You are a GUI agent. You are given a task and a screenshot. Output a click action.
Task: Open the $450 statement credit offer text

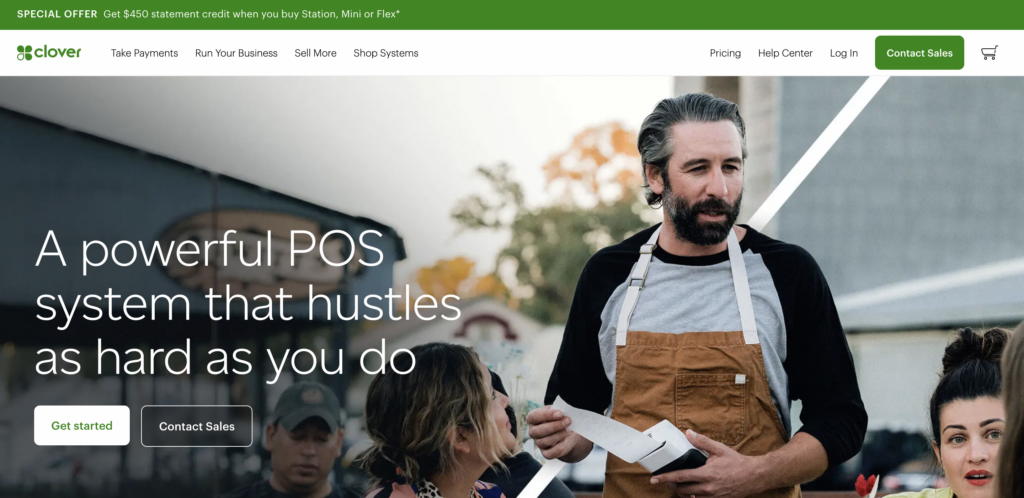tap(251, 14)
